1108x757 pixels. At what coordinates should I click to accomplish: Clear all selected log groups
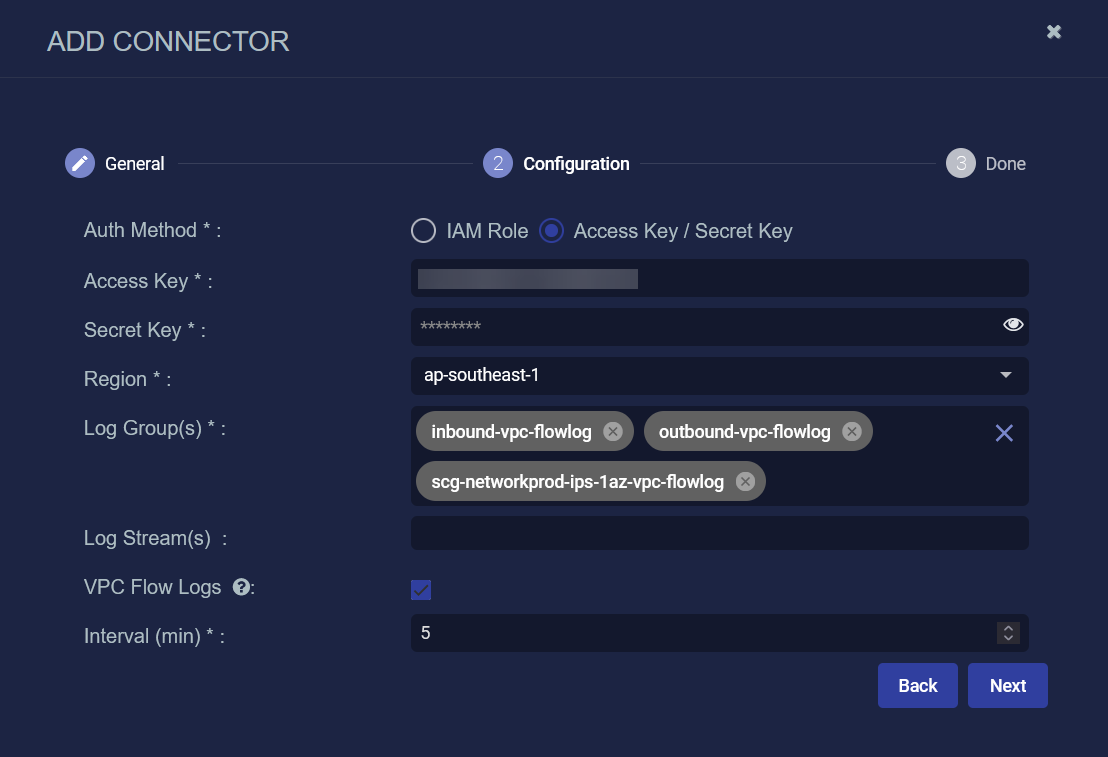click(1004, 432)
